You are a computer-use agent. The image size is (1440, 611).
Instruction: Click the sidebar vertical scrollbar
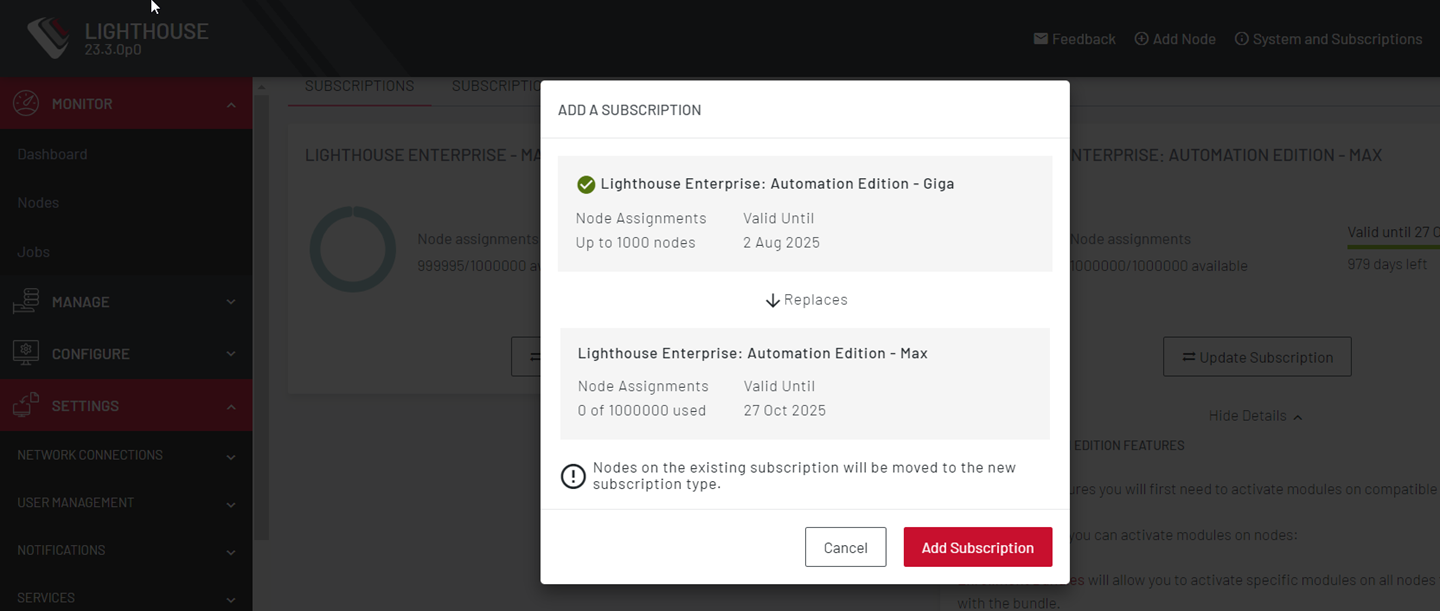click(261, 315)
